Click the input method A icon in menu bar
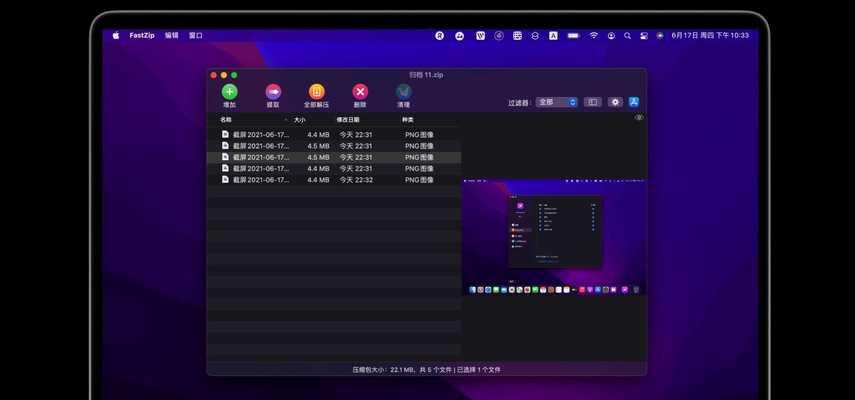This screenshot has height=400, width=855. click(x=553, y=35)
